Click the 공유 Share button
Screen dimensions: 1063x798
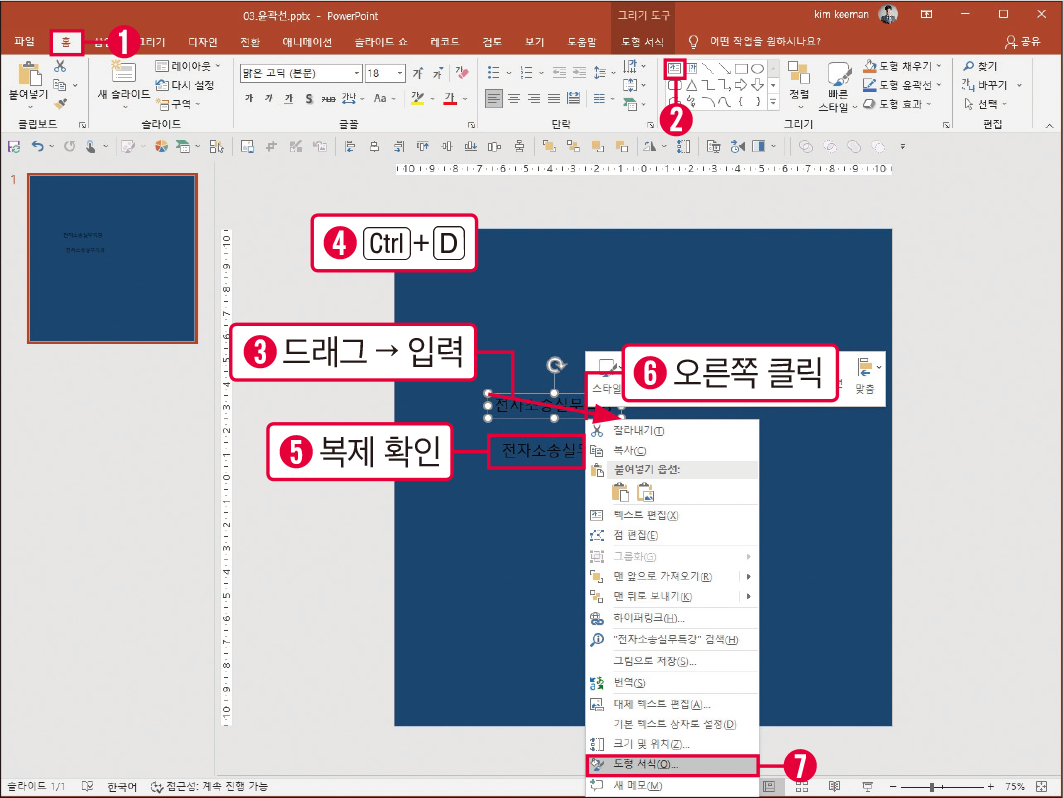coord(1023,41)
